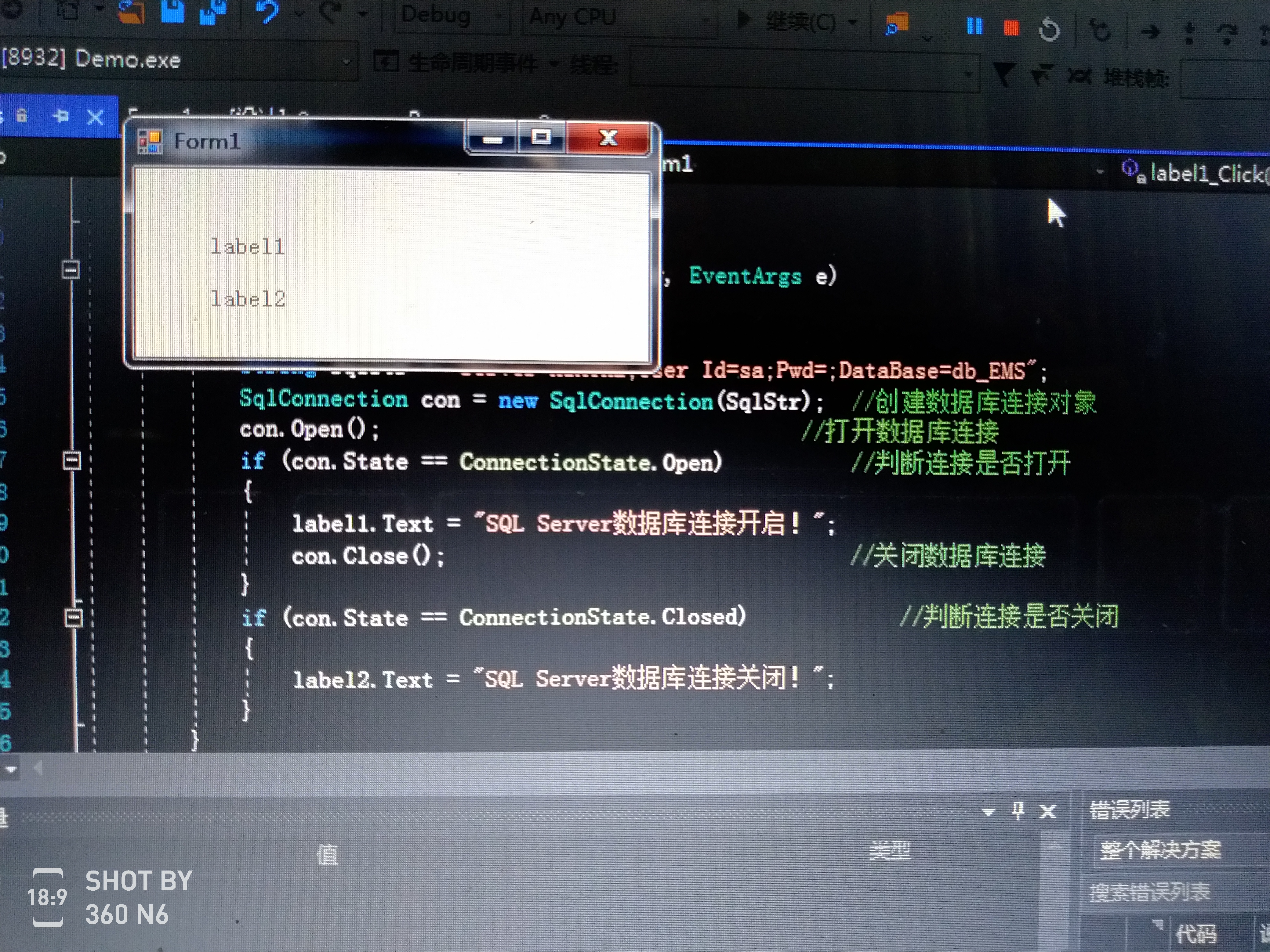
Task: Click the label1.Text assignment line
Action: pyautogui.click(x=564, y=523)
